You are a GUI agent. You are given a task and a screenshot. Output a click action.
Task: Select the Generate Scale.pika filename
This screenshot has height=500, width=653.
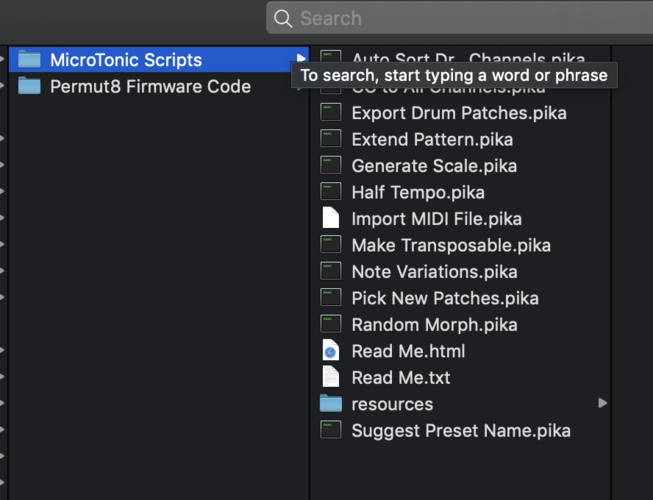tap(434, 166)
